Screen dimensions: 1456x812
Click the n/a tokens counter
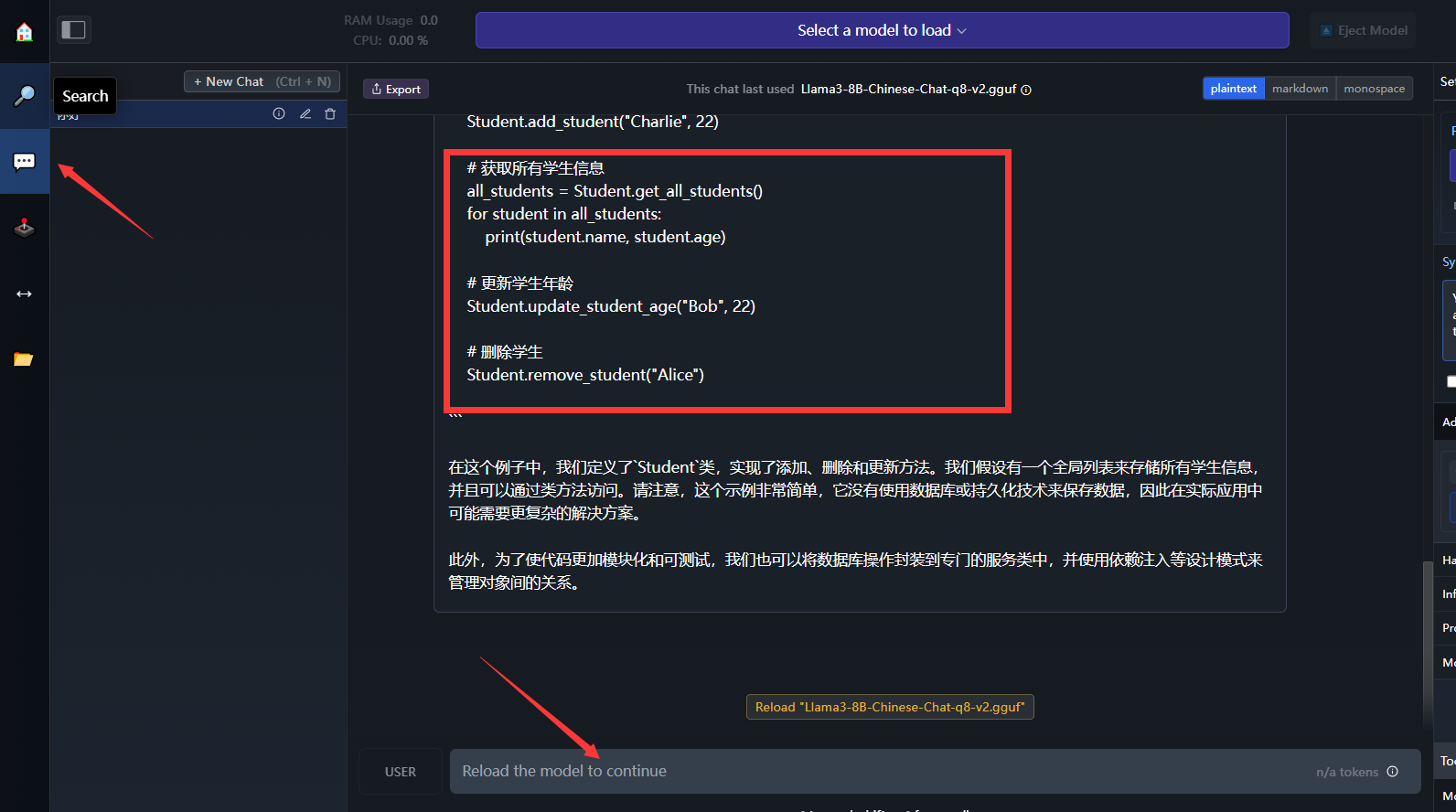[1347, 772]
